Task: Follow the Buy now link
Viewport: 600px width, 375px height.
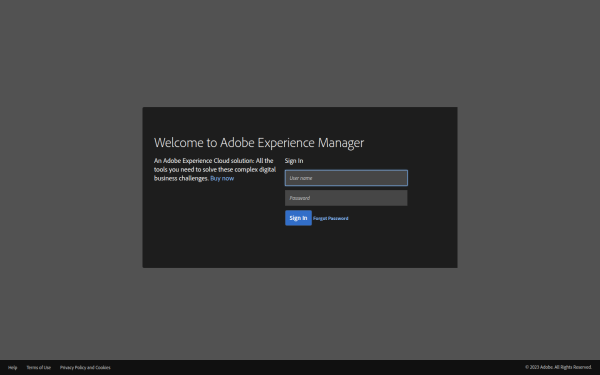Action: click(222, 178)
